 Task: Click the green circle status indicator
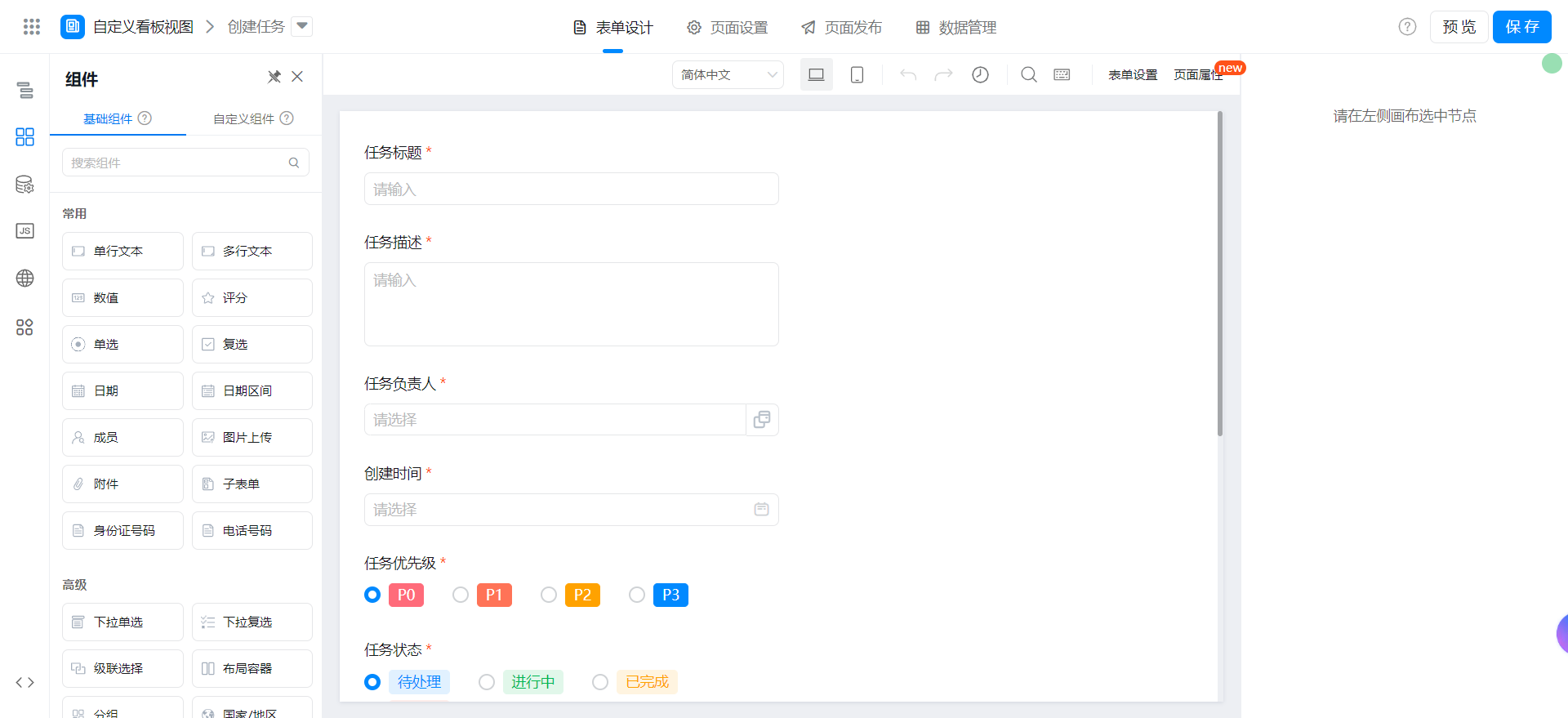click(1552, 64)
